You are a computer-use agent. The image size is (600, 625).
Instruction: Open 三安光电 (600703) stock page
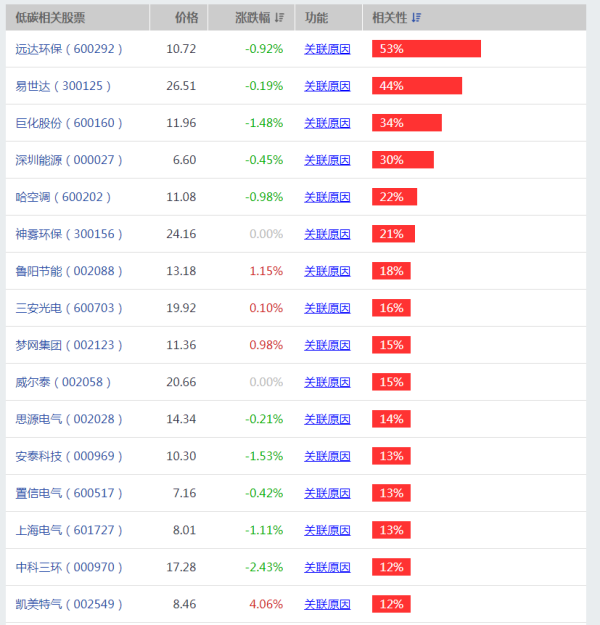pyautogui.click(x=69, y=309)
